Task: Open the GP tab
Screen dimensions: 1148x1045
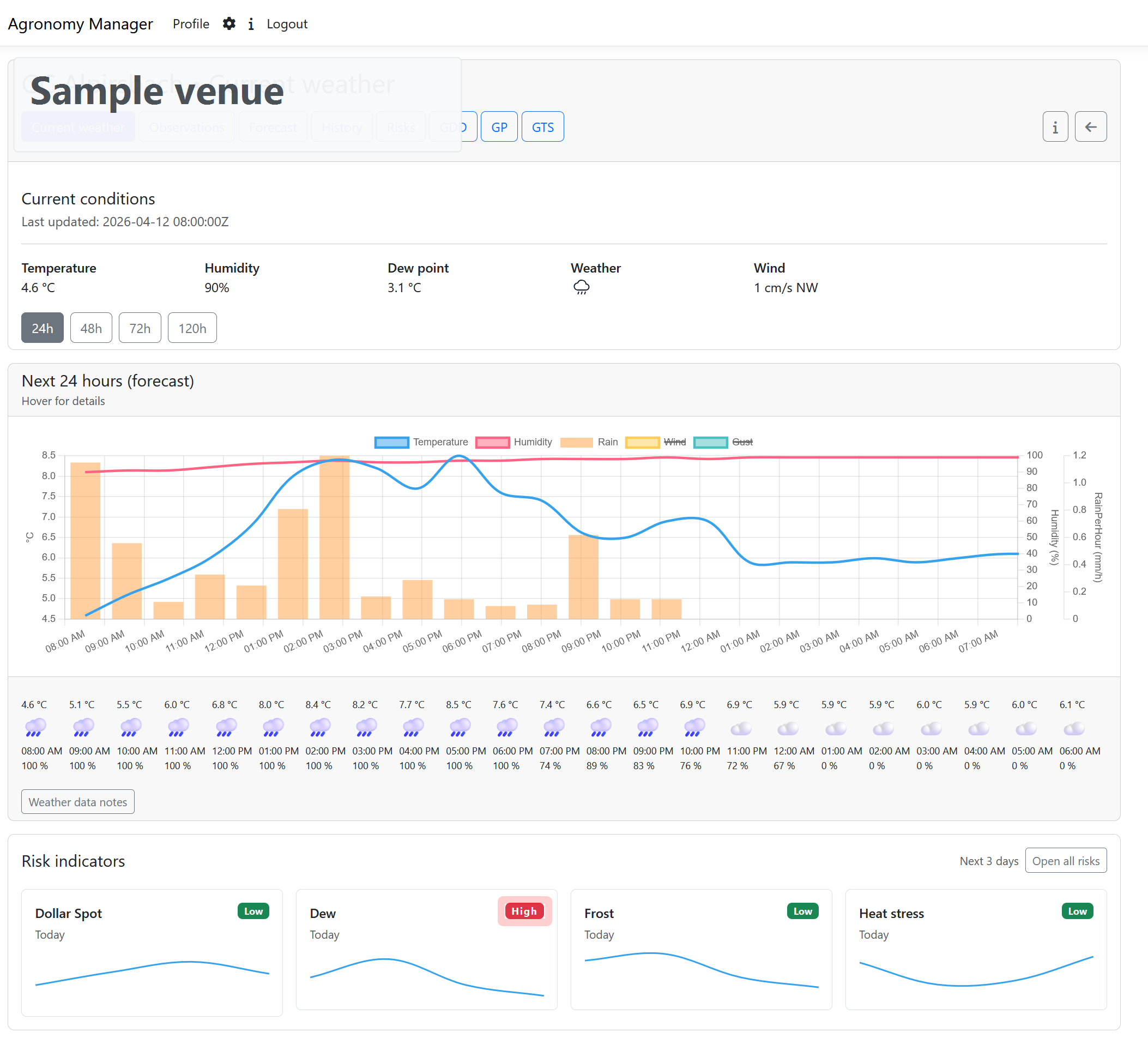Action: tap(499, 127)
